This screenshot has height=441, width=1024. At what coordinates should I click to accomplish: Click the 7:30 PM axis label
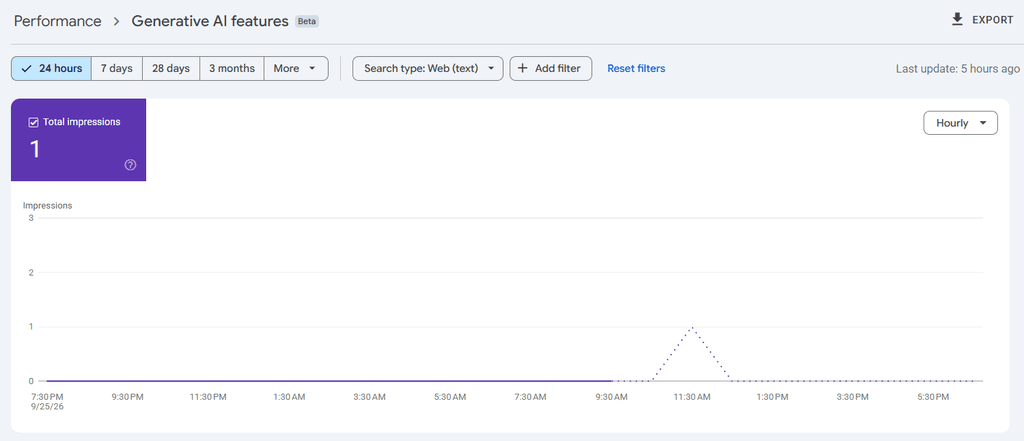coord(47,397)
